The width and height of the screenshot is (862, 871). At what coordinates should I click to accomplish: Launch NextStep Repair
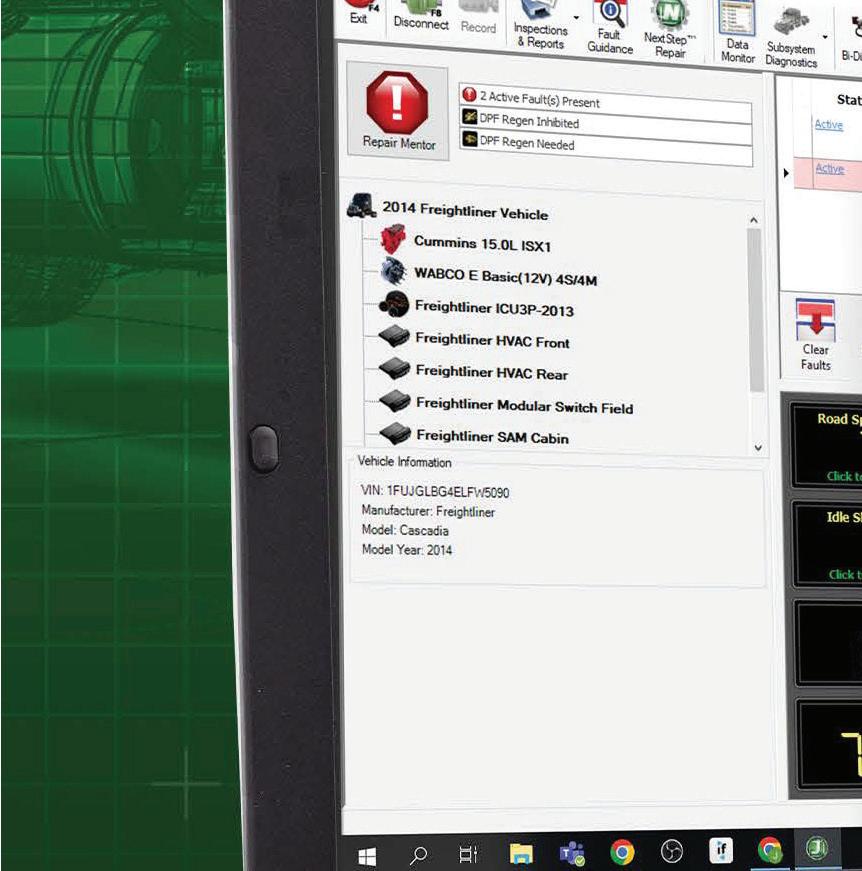669,30
